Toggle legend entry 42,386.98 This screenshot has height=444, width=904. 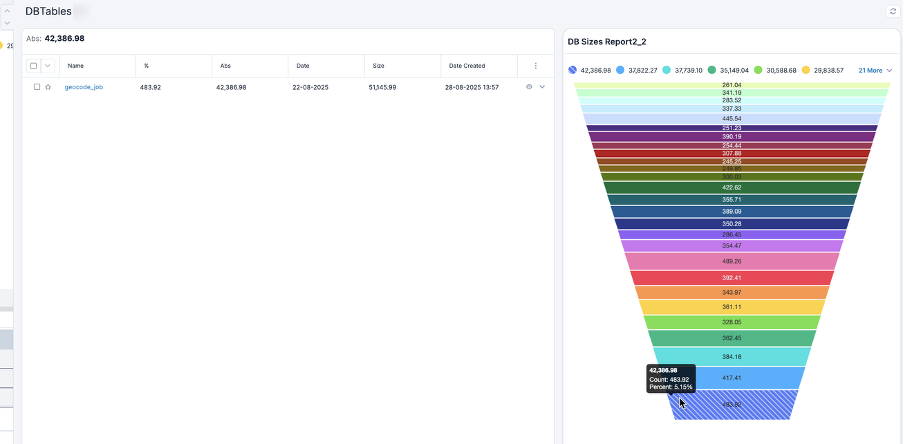coord(589,70)
